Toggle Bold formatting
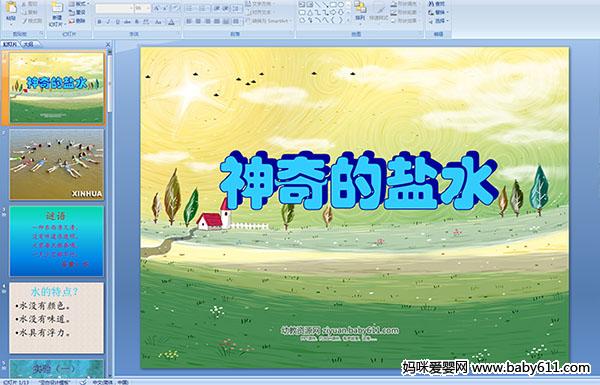 point(99,22)
